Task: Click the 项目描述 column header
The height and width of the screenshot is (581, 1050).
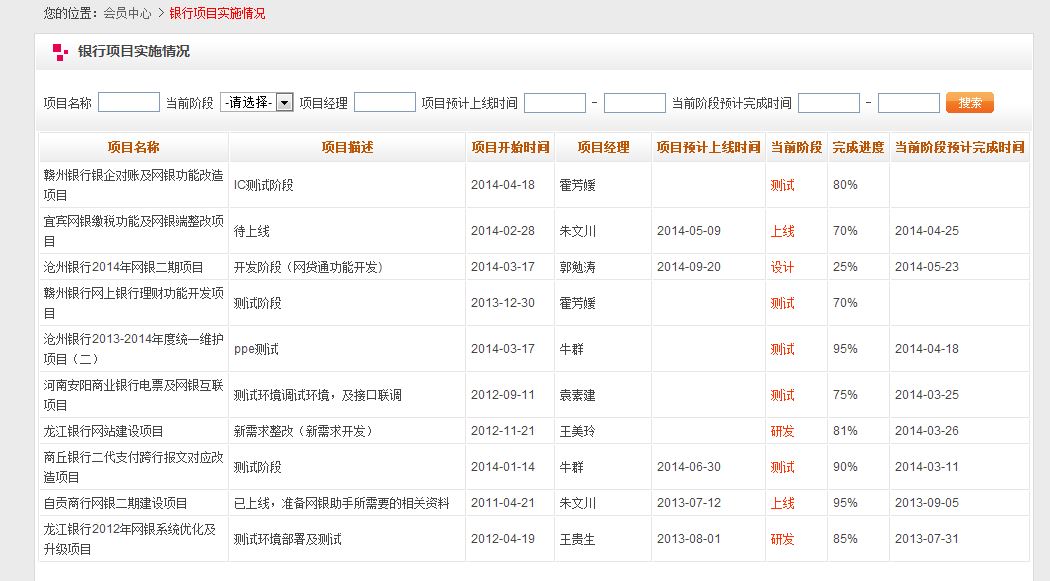Action: pos(347,147)
